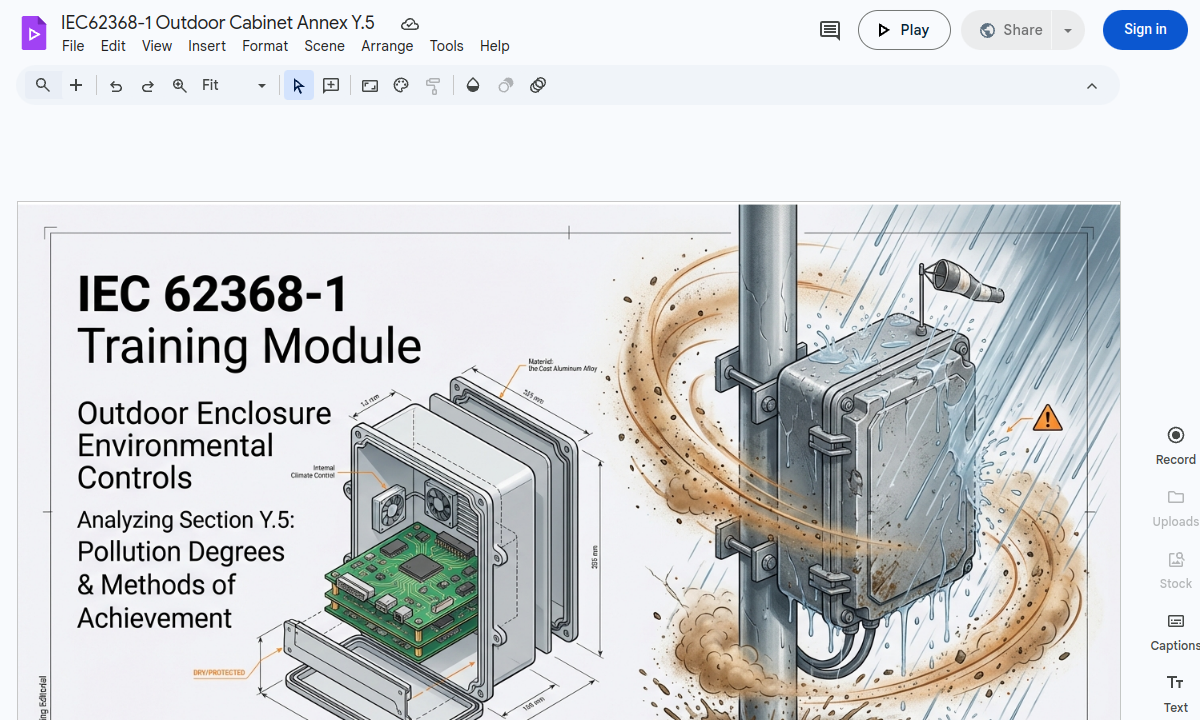Image resolution: width=1200 pixels, height=720 pixels.
Task: Open the Share options dropdown arrow
Action: click(x=1068, y=30)
